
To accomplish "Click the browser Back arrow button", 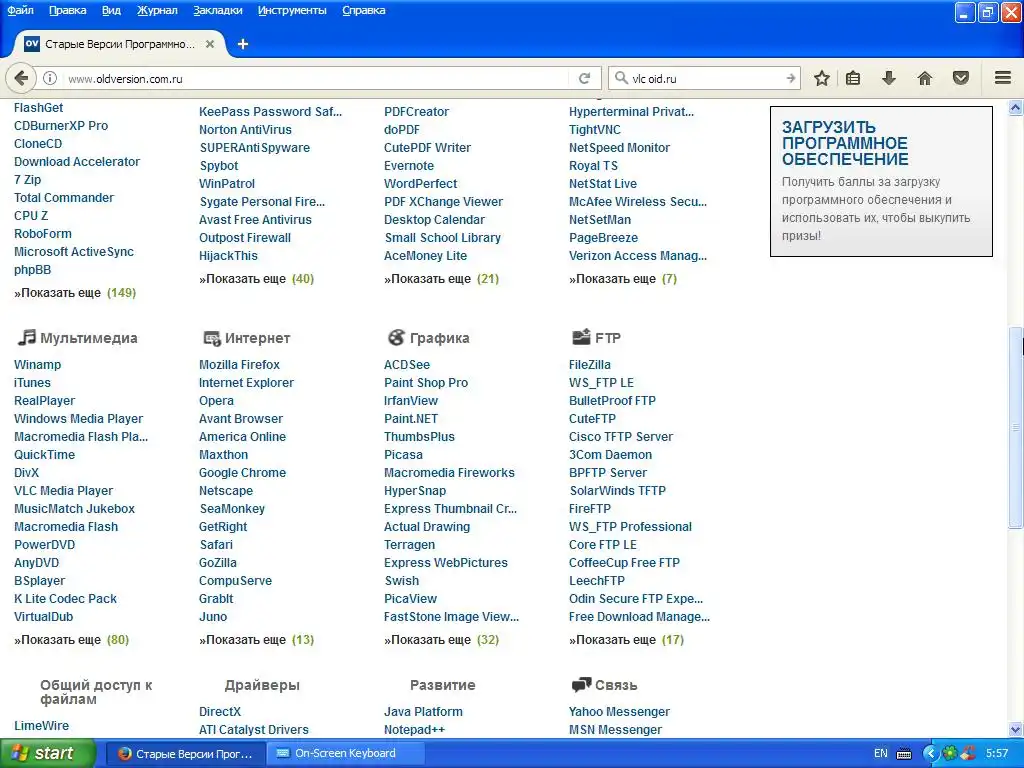I will (21, 78).
